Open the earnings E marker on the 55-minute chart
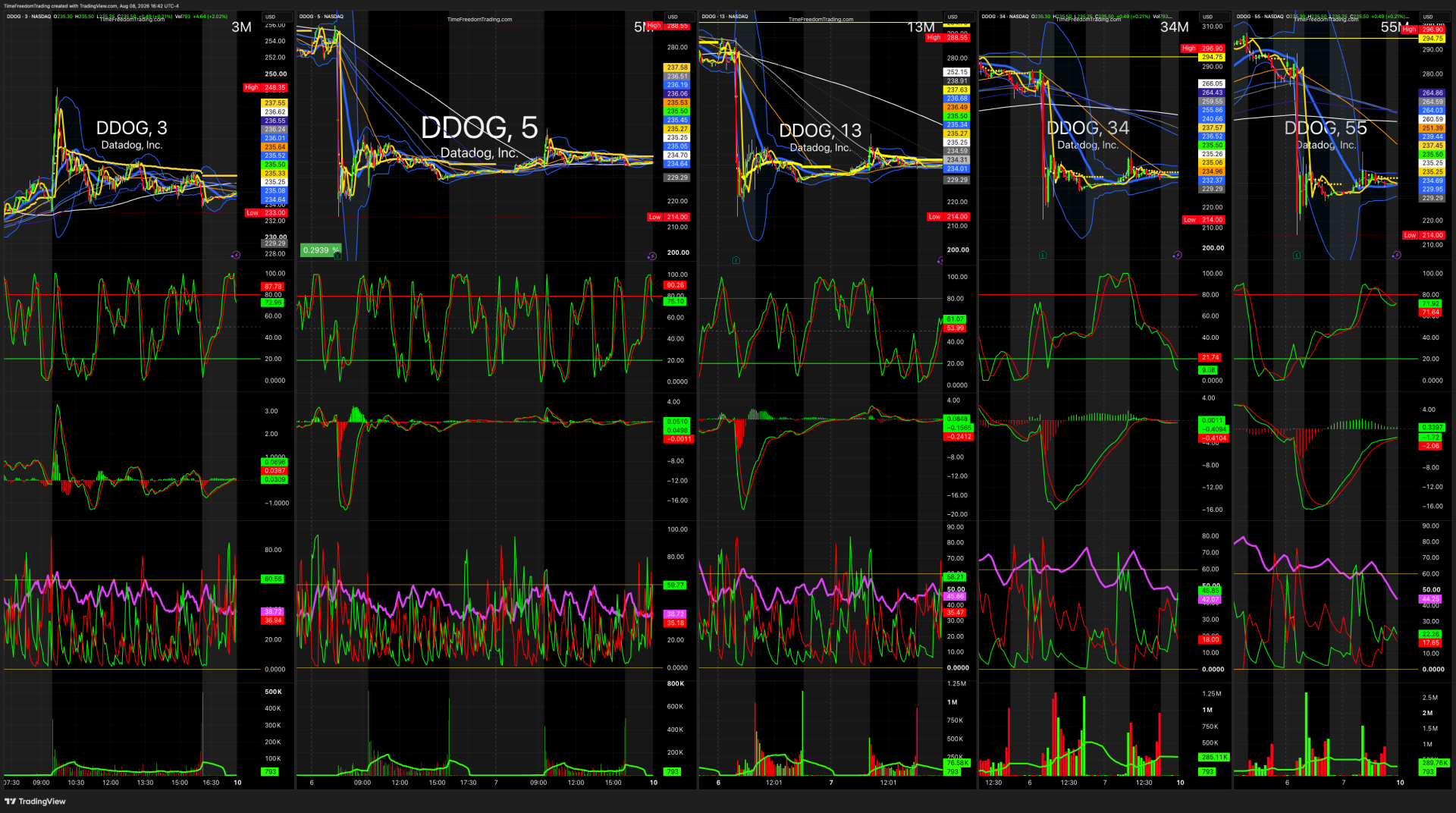Image resolution: width=1456 pixels, height=813 pixels. click(x=1297, y=255)
